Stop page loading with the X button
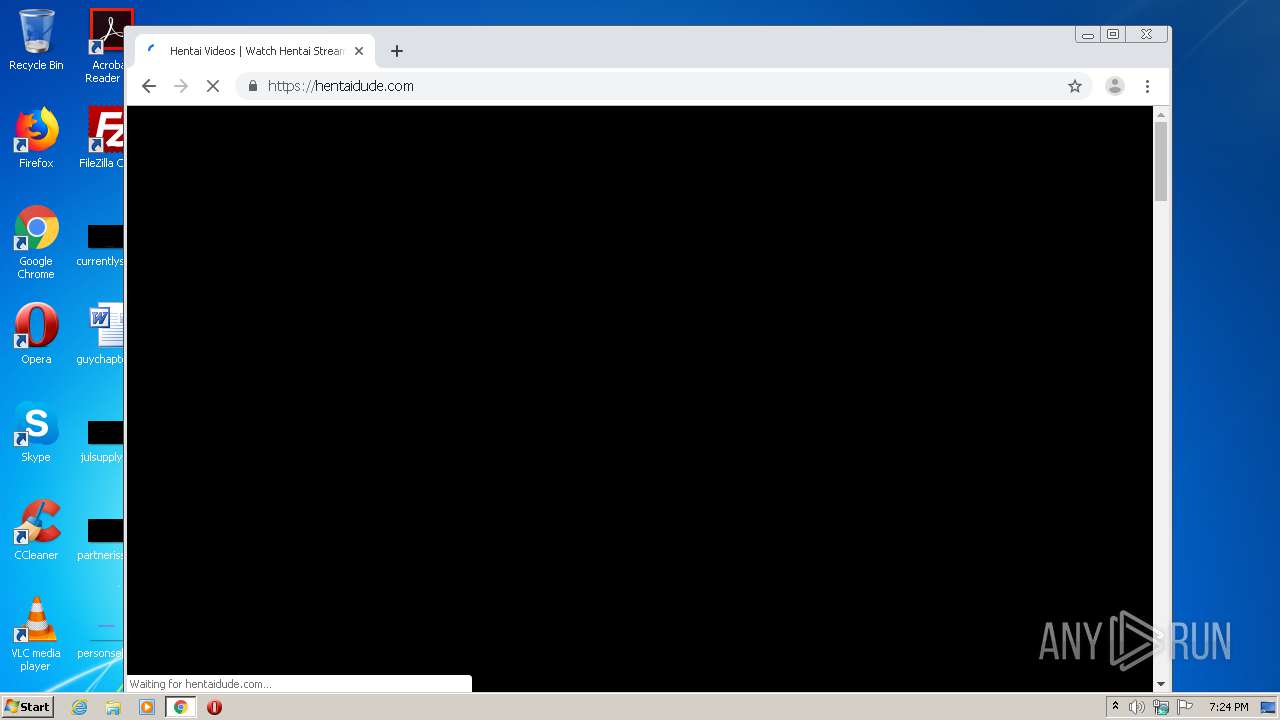 213,86
